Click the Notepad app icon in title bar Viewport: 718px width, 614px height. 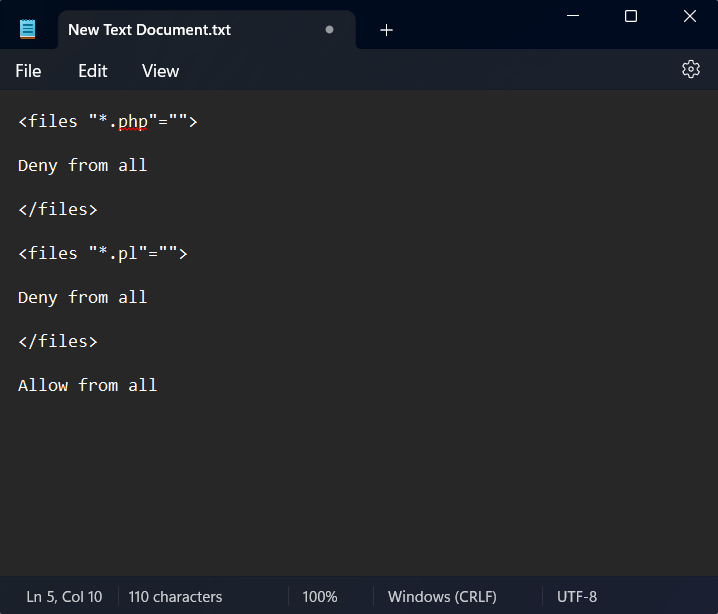tap(28, 29)
